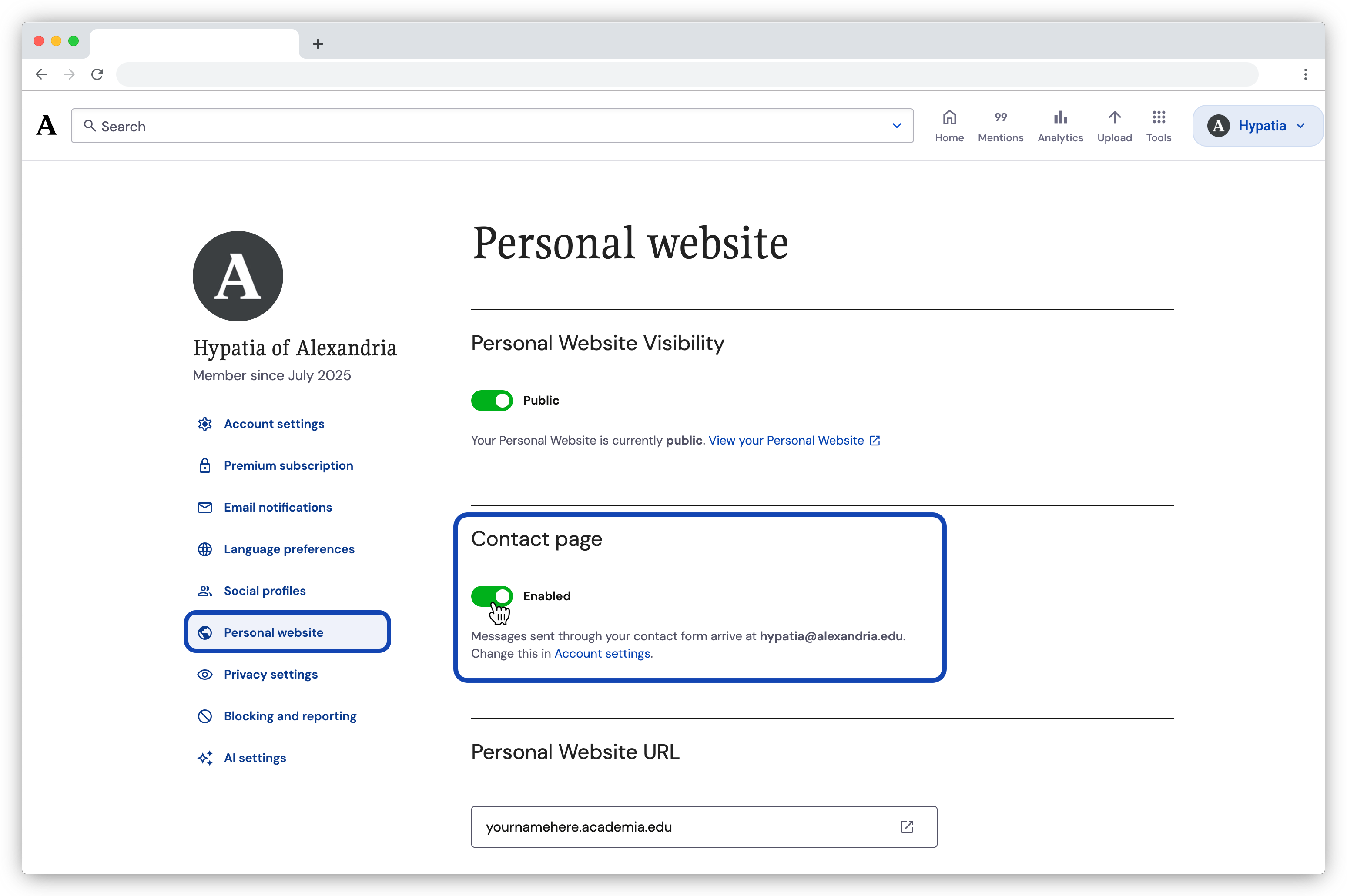Open Language preferences in sidebar
Screen dimensions: 1347x896
click(x=289, y=549)
